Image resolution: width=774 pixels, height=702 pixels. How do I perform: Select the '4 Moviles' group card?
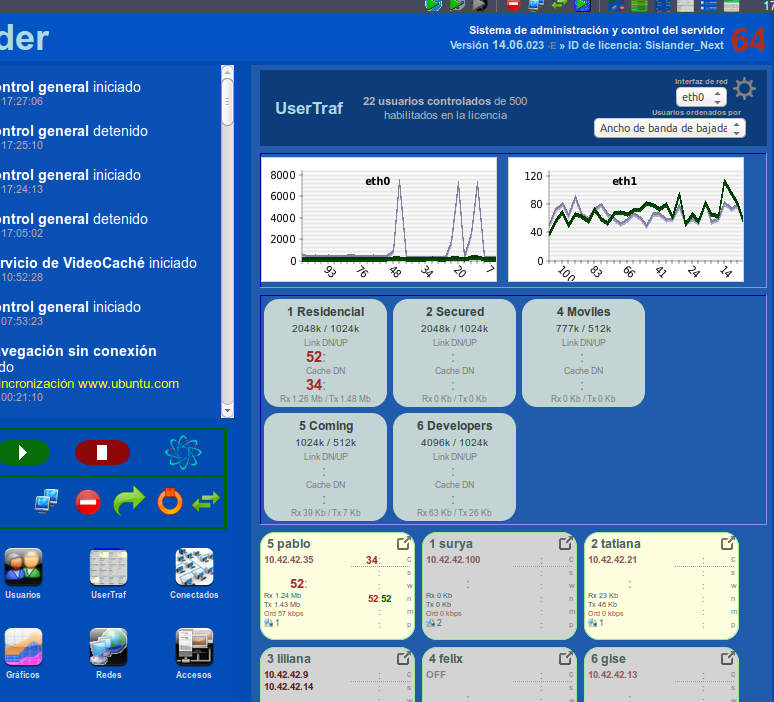click(x=583, y=353)
